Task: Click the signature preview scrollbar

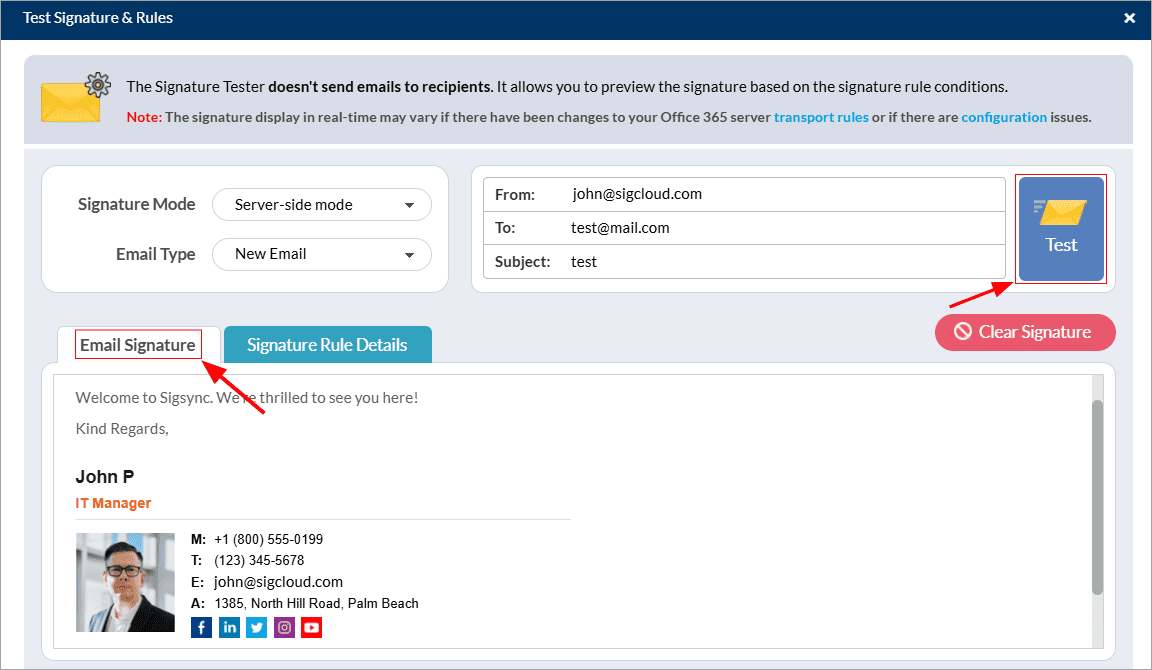Action: pos(1097,497)
